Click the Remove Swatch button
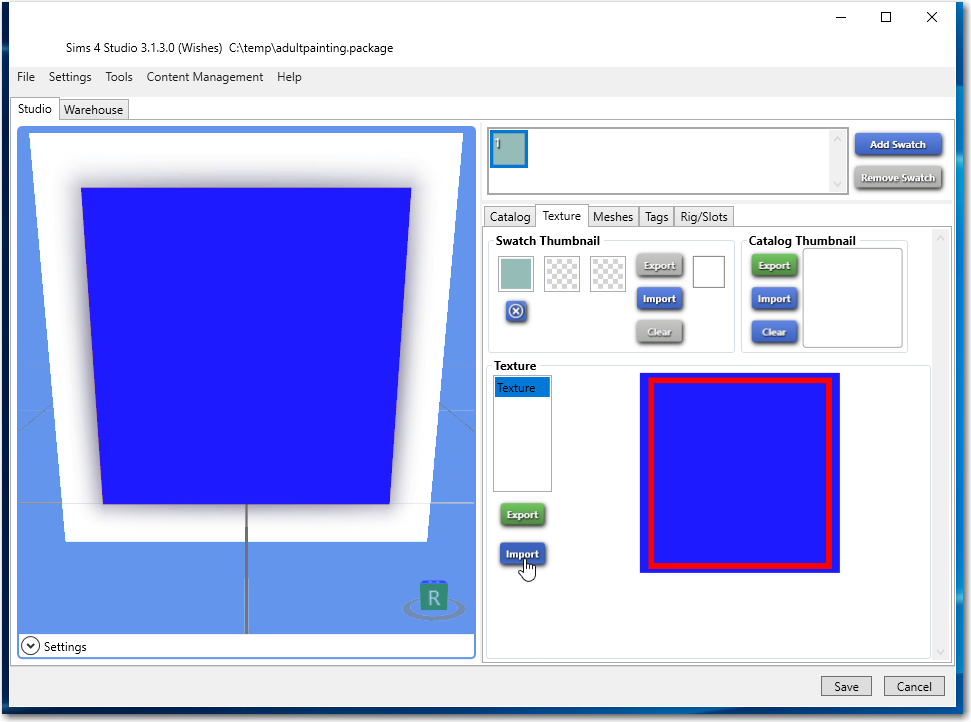Screen dimensions: 971x722 click(x=898, y=178)
